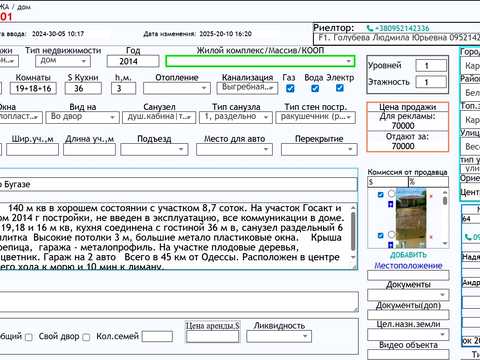Click the description text area scrollbar
This screenshot has width=480, height=360.
pos(353,232)
